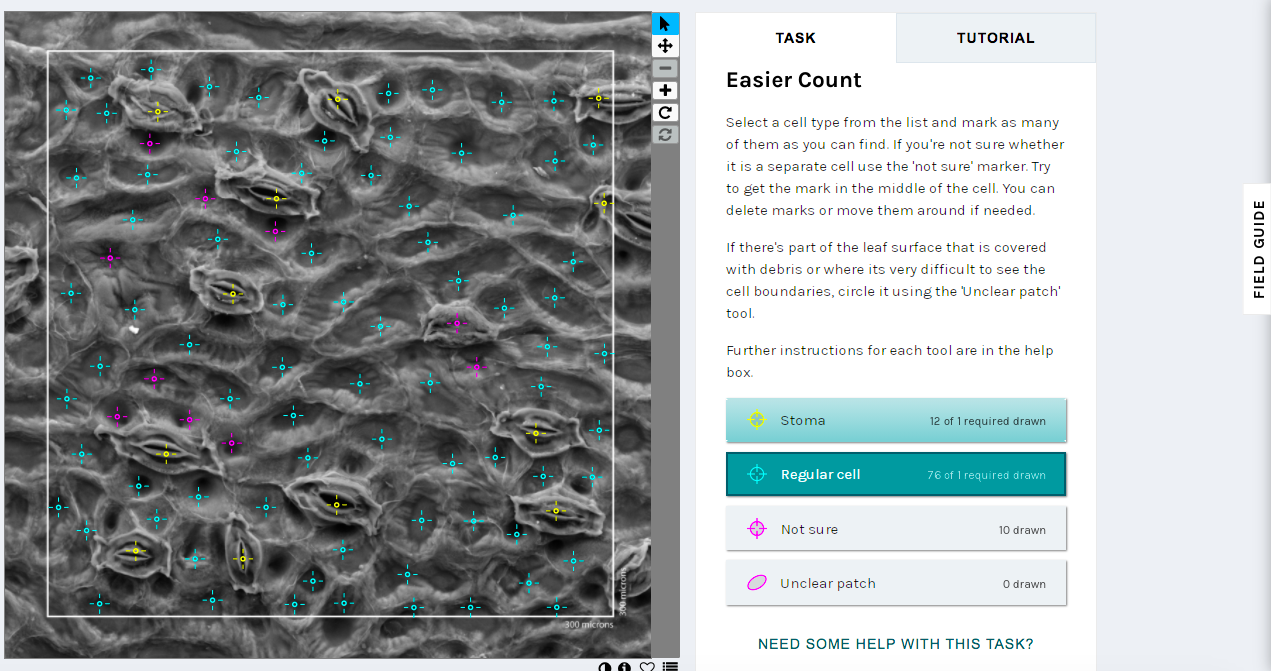1271x671 pixels.
Task: Rotate the image with the rotate button
Action: 665,112
